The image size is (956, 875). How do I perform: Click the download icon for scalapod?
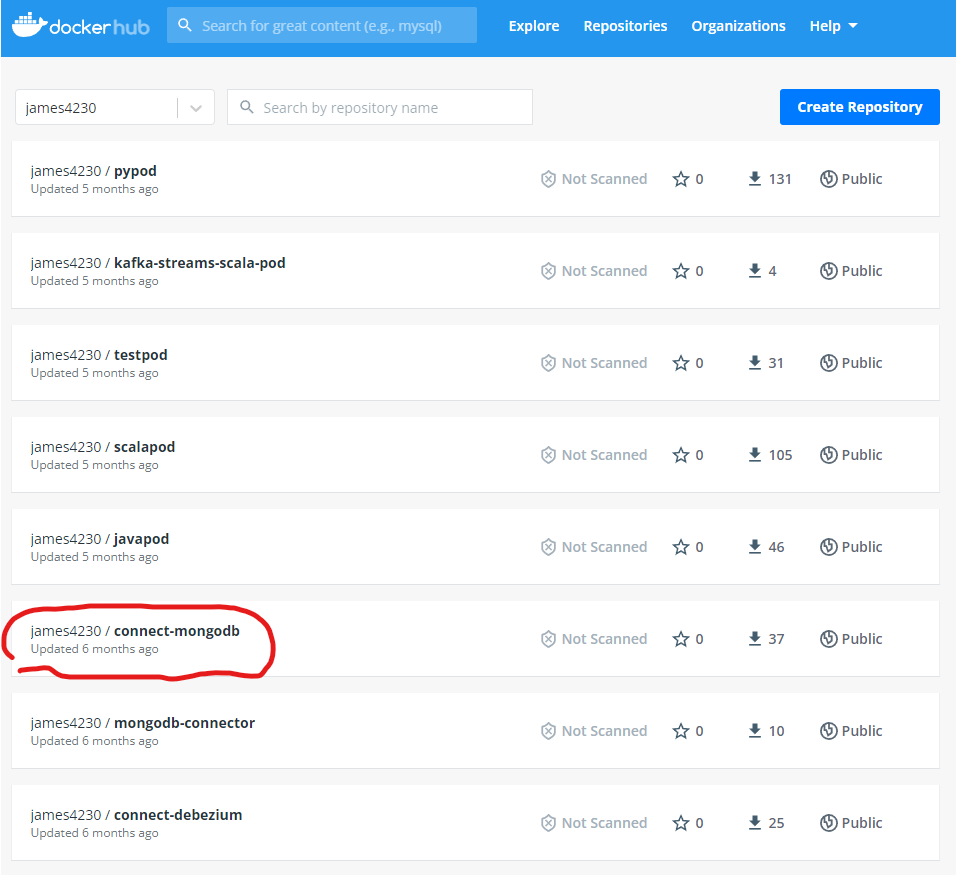tap(754, 455)
